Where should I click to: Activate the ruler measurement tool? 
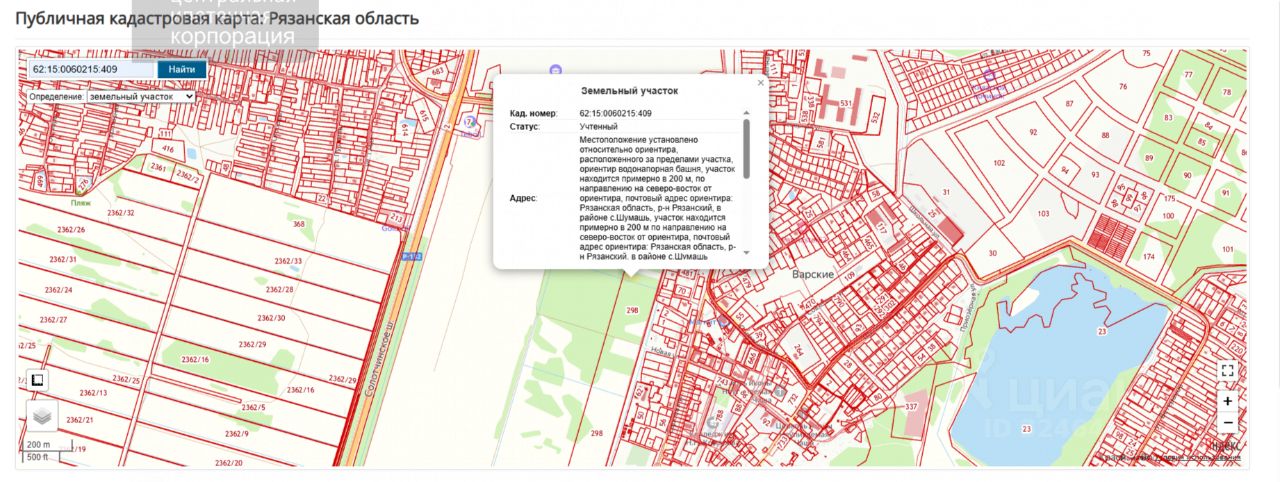pos(36,381)
